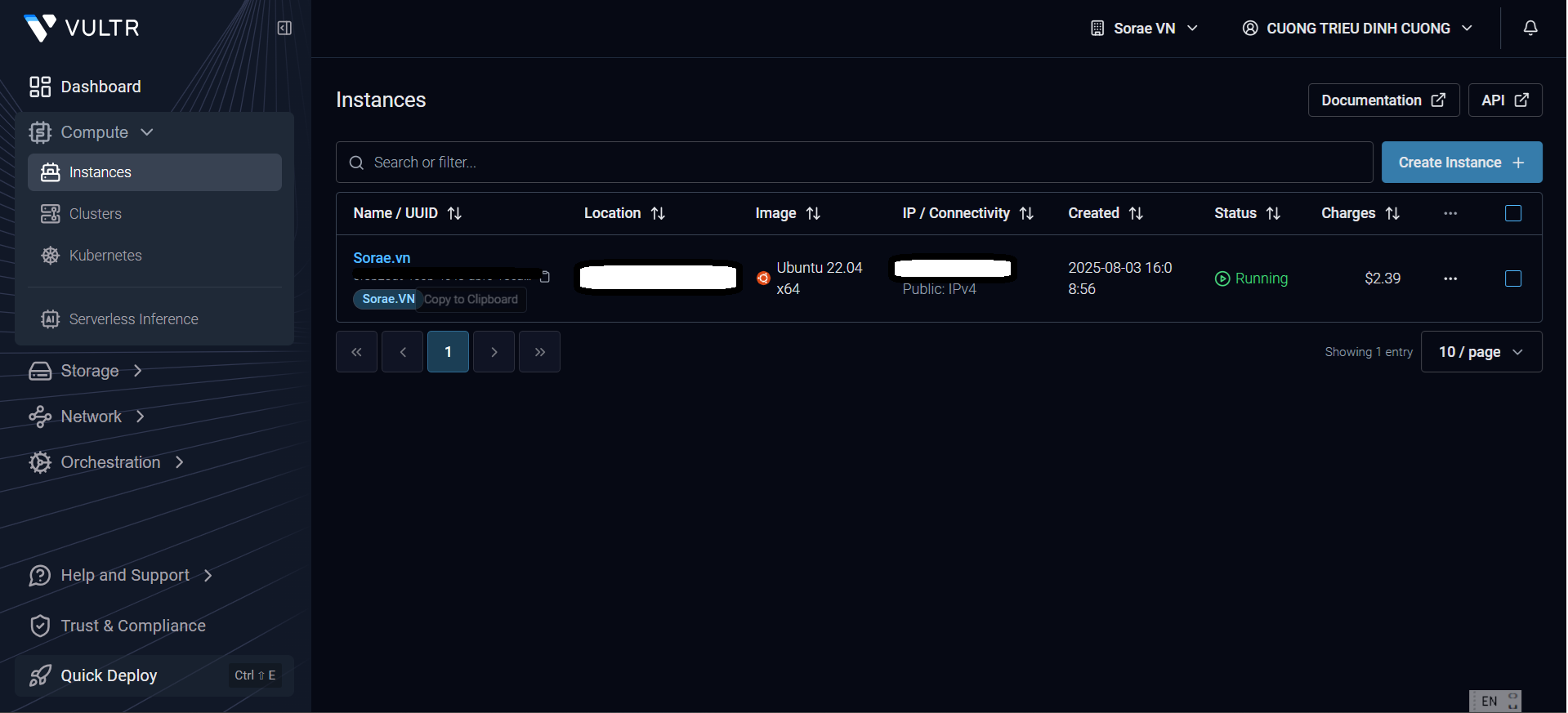
Task: Go to previous page
Action: point(403,352)
